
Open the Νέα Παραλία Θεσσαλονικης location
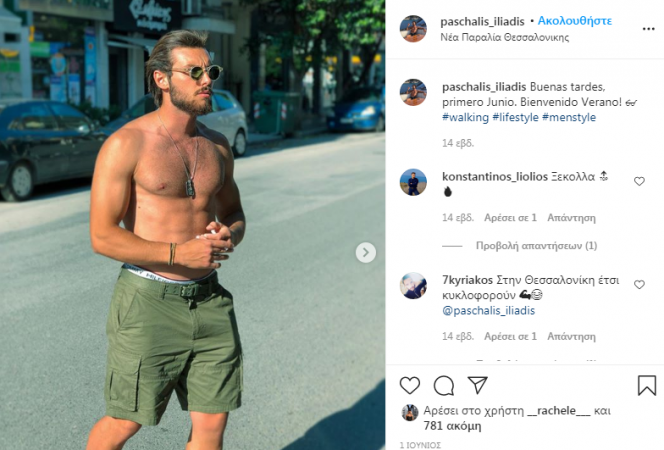click(504, 37)
